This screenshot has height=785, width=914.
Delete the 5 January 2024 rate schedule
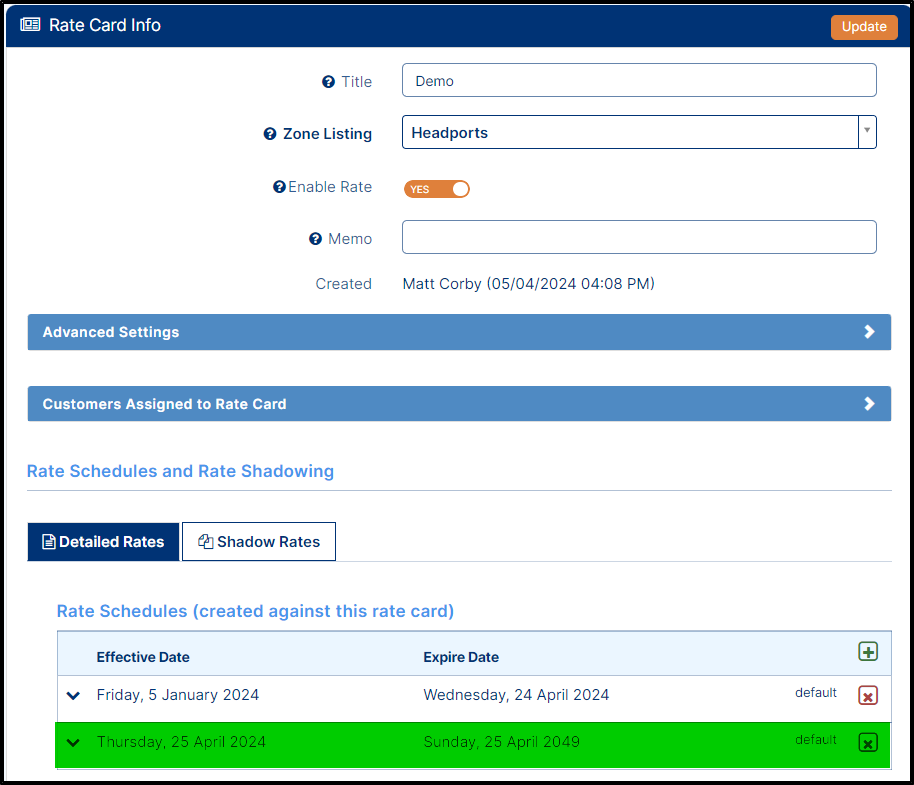click(867, 695)
